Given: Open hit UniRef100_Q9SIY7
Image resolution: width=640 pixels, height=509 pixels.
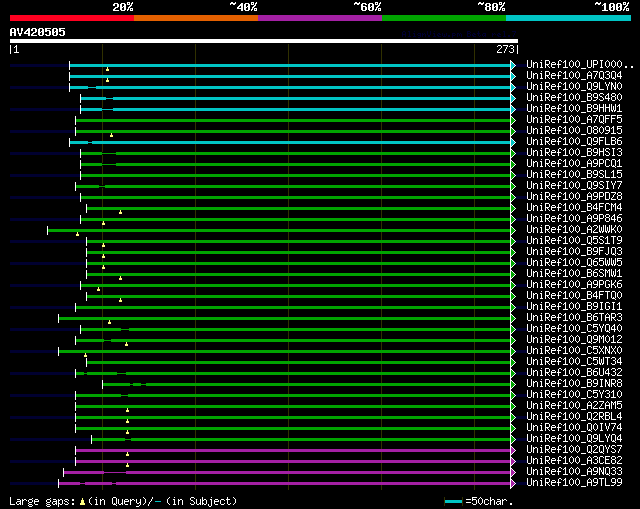Looking at the screenshot, I should coord(573,185).
